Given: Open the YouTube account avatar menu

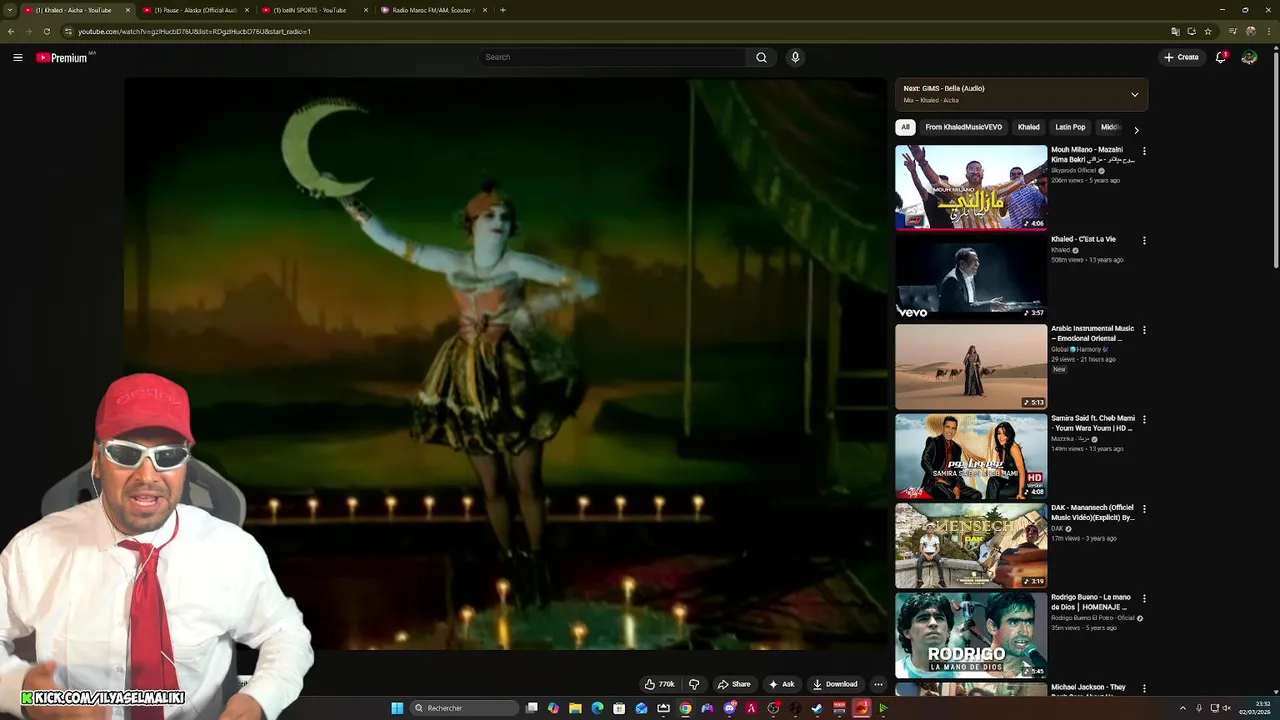Looking at the screenshot, I should coord(1249,57).
